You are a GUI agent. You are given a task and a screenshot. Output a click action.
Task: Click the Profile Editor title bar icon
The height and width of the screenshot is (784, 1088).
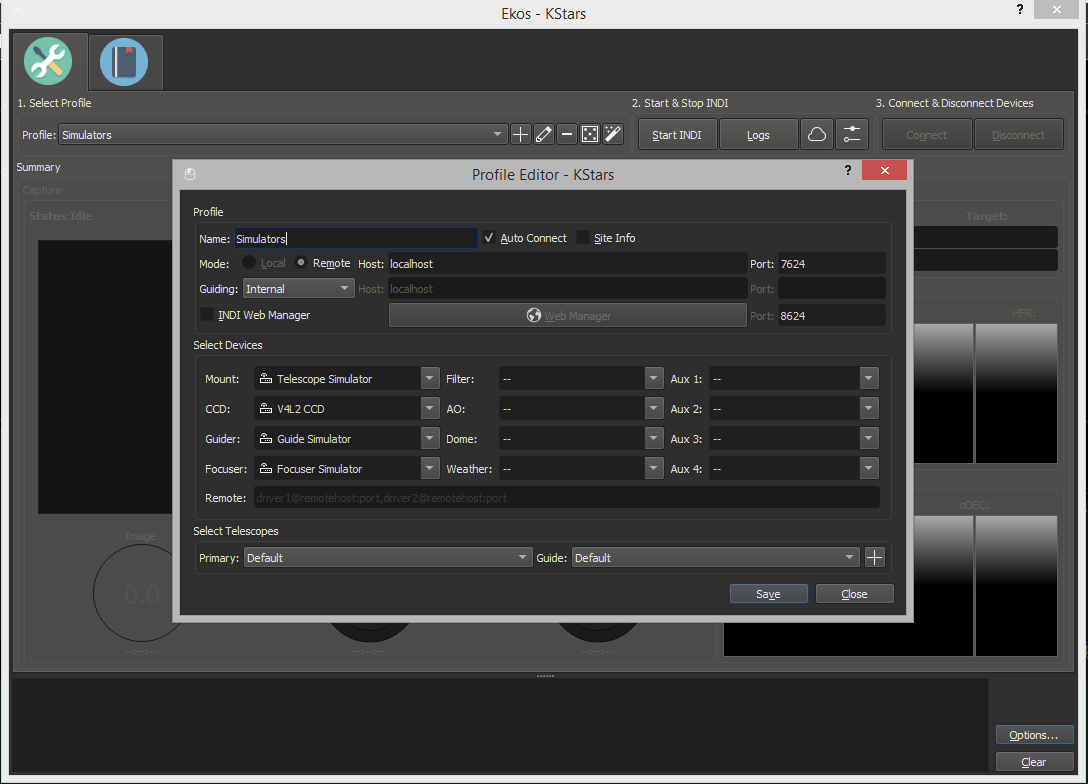[190, 174]
